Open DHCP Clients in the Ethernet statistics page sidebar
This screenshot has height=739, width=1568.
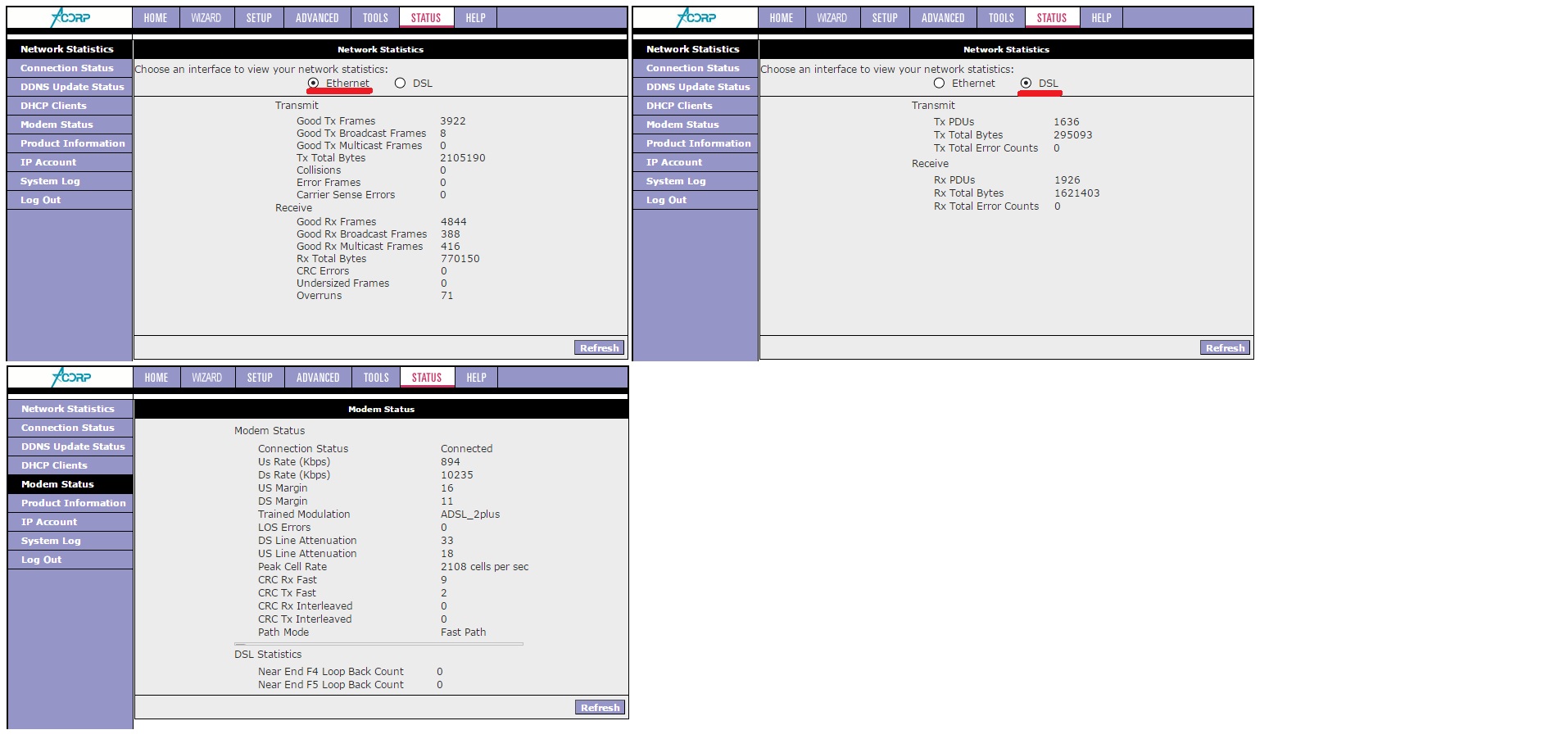point(53,106)
